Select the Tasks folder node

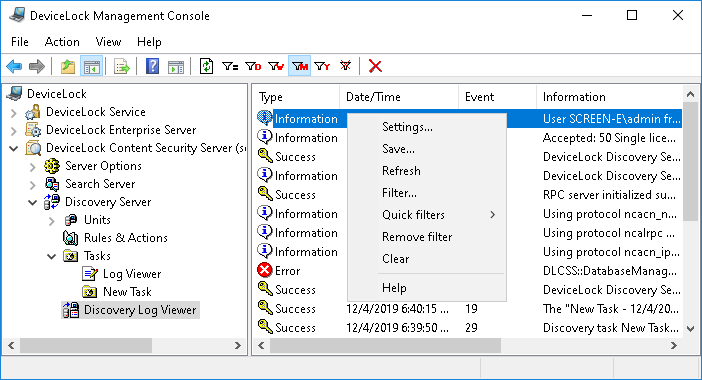tap(97, 256)
